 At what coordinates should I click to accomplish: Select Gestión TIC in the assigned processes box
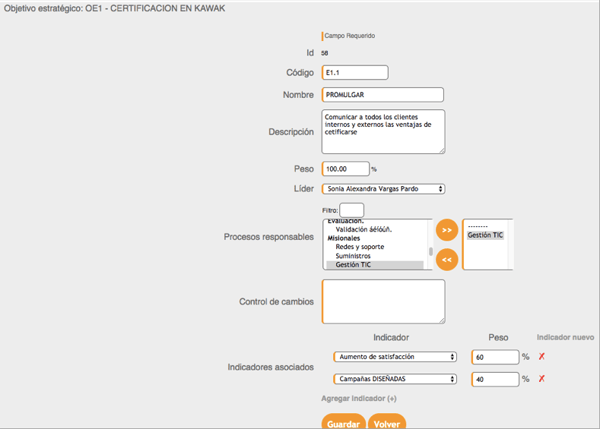(x=485, y=235)
